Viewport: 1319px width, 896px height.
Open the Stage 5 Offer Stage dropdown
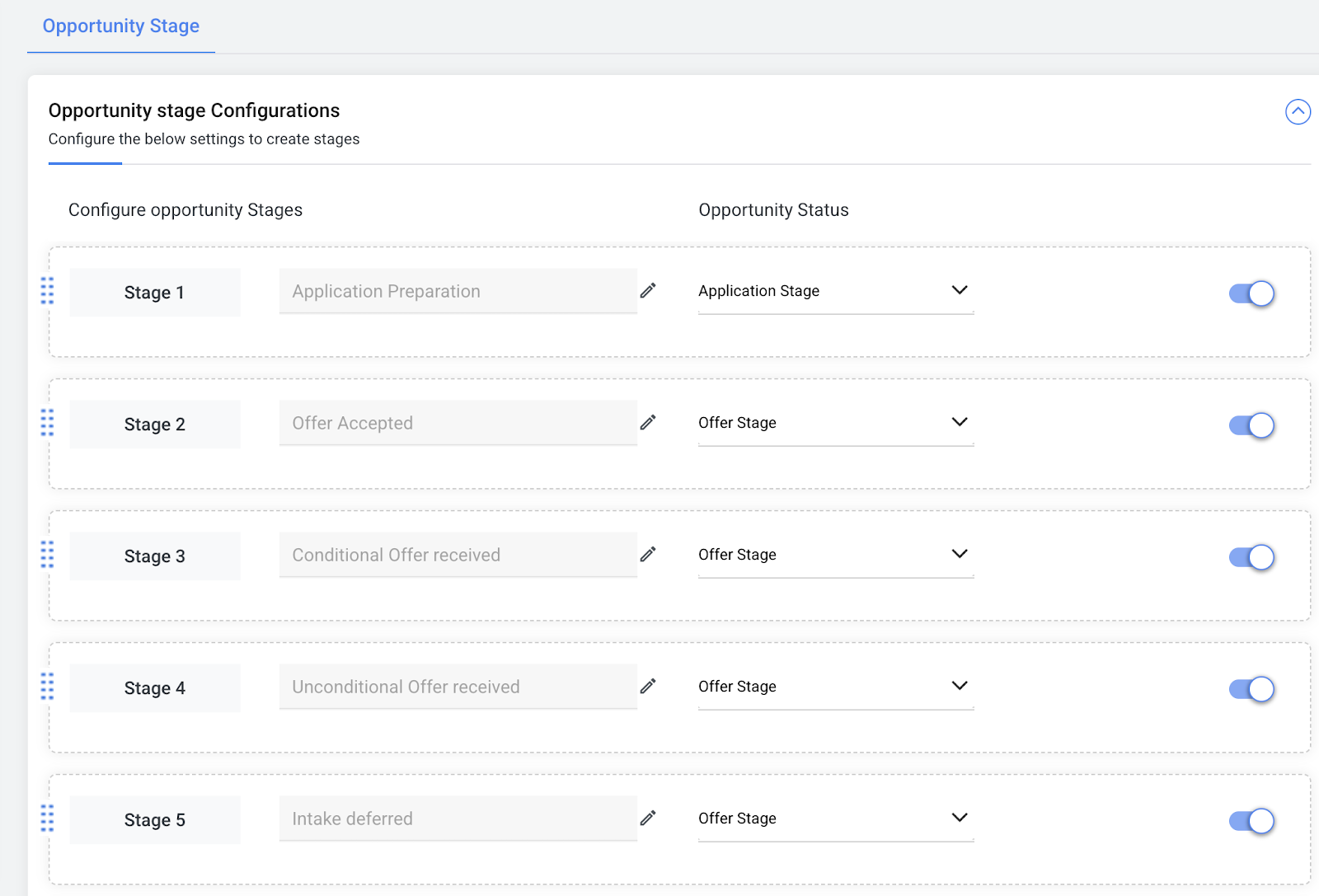pos(836,819)
